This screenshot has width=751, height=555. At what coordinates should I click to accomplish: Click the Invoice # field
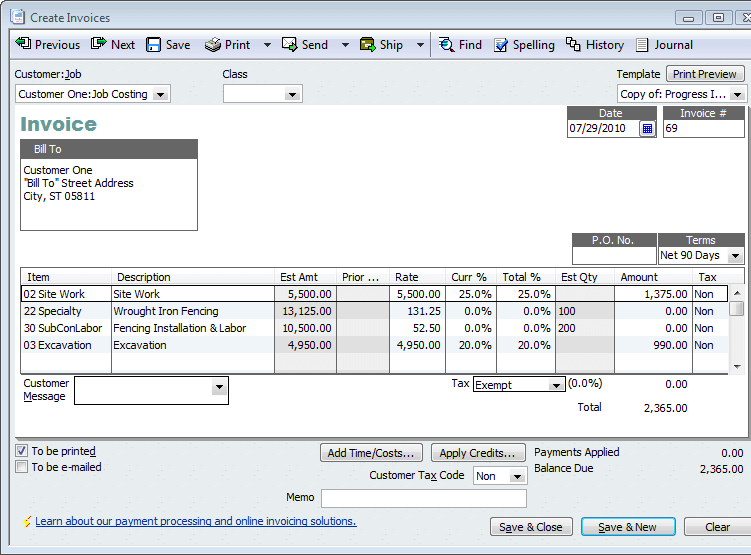(704, 128)
